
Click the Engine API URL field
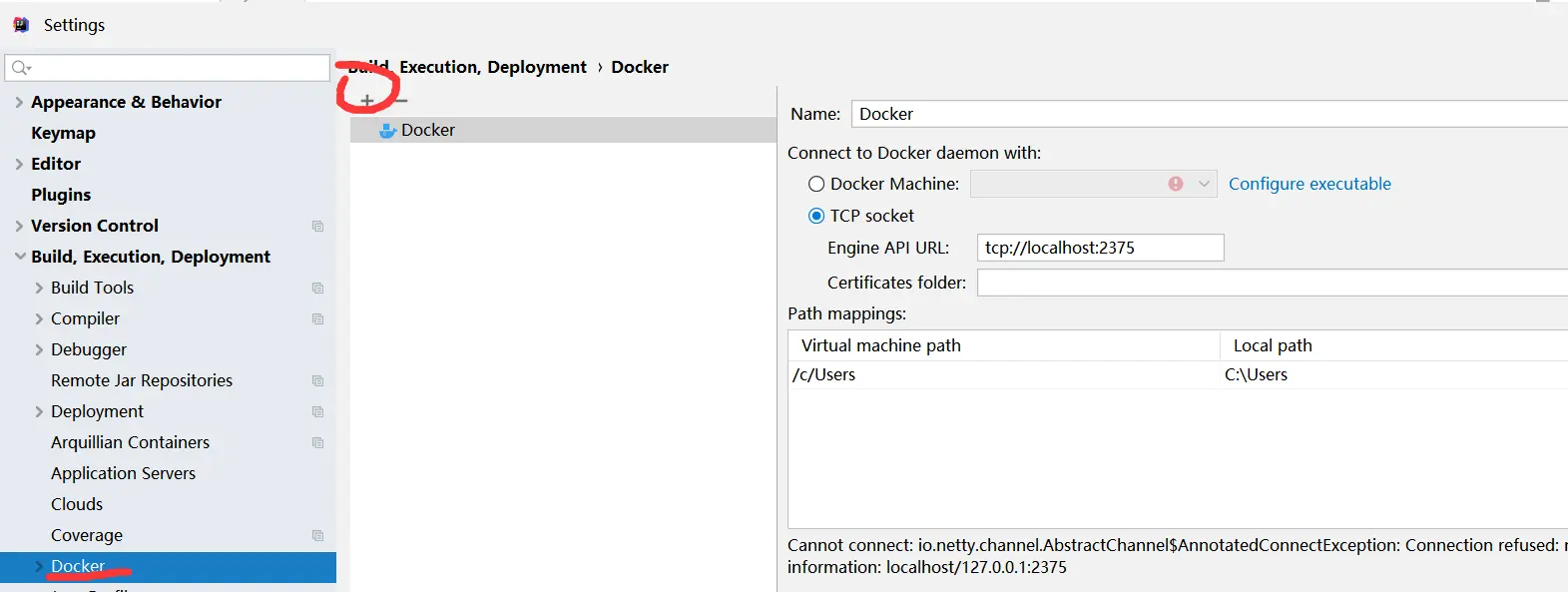click(1101, 248)
